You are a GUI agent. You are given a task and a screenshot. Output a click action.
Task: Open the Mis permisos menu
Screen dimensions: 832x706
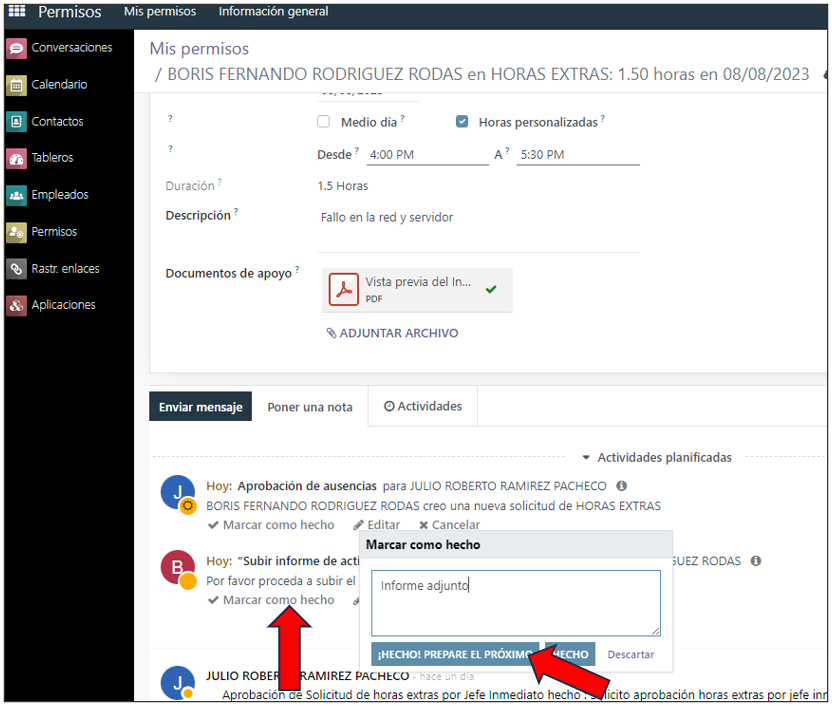point(160,12)
